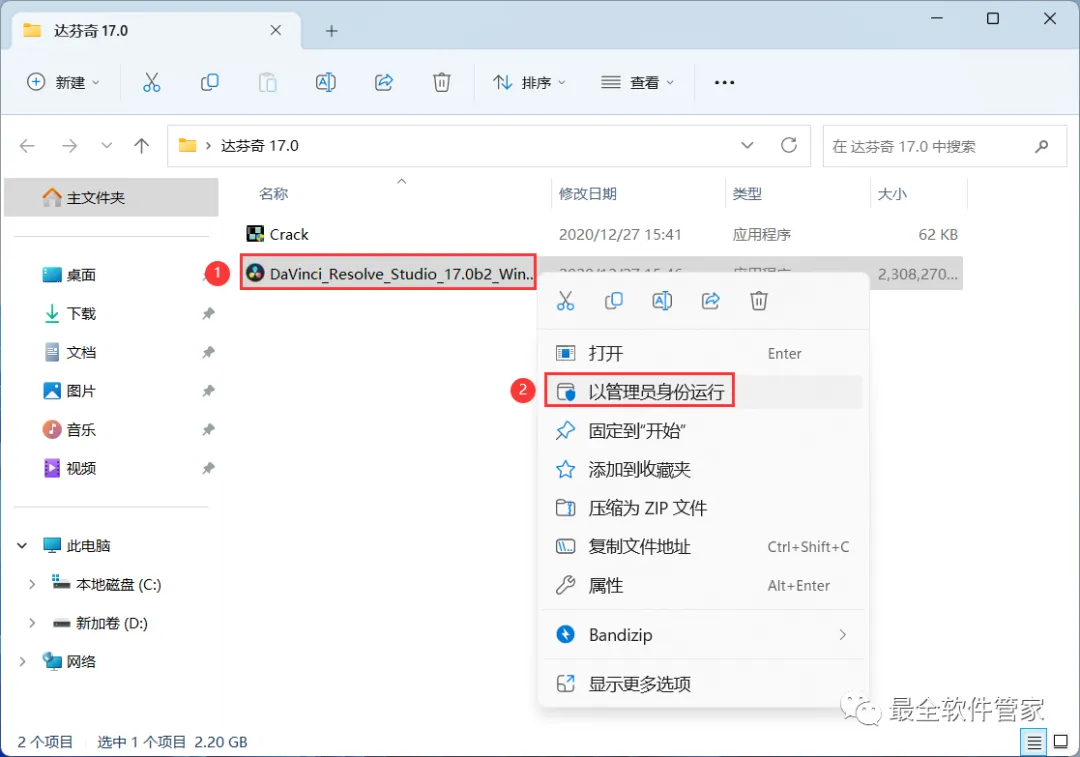The height and width of the screenshot is (757, 1080).
Task: Click the Share icon in the toolbar
Action: click(x=384, y=83)
